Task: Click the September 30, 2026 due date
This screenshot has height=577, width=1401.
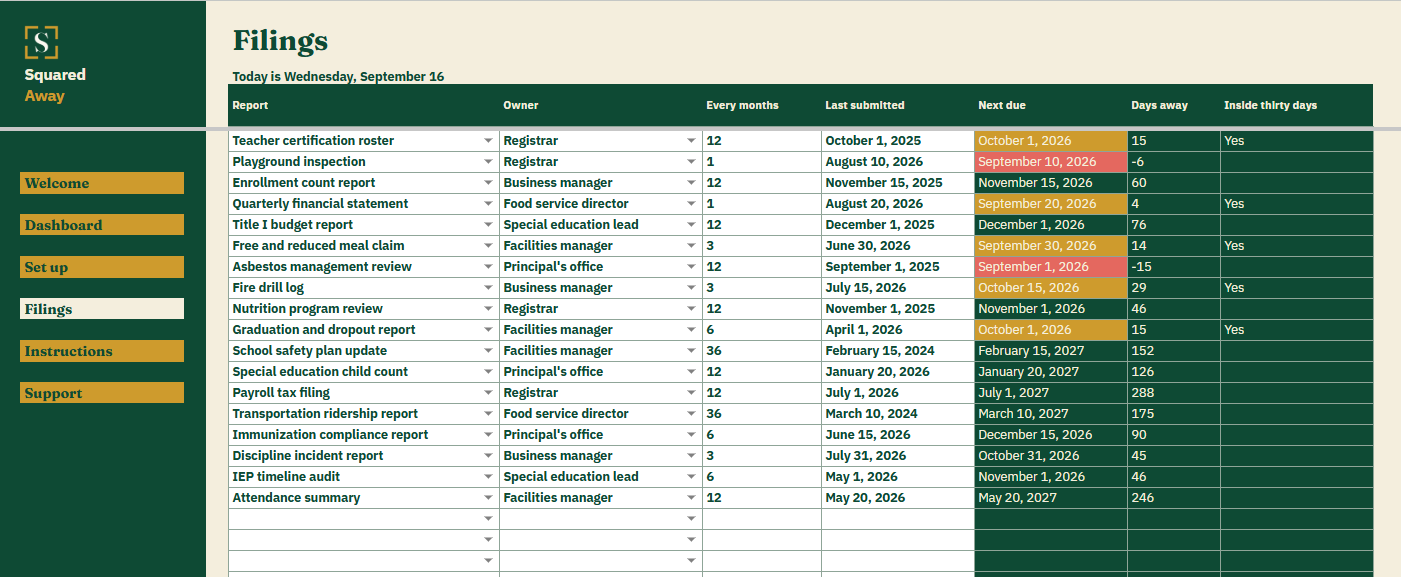Action: pyautogui.click(x=1051, y=246)
